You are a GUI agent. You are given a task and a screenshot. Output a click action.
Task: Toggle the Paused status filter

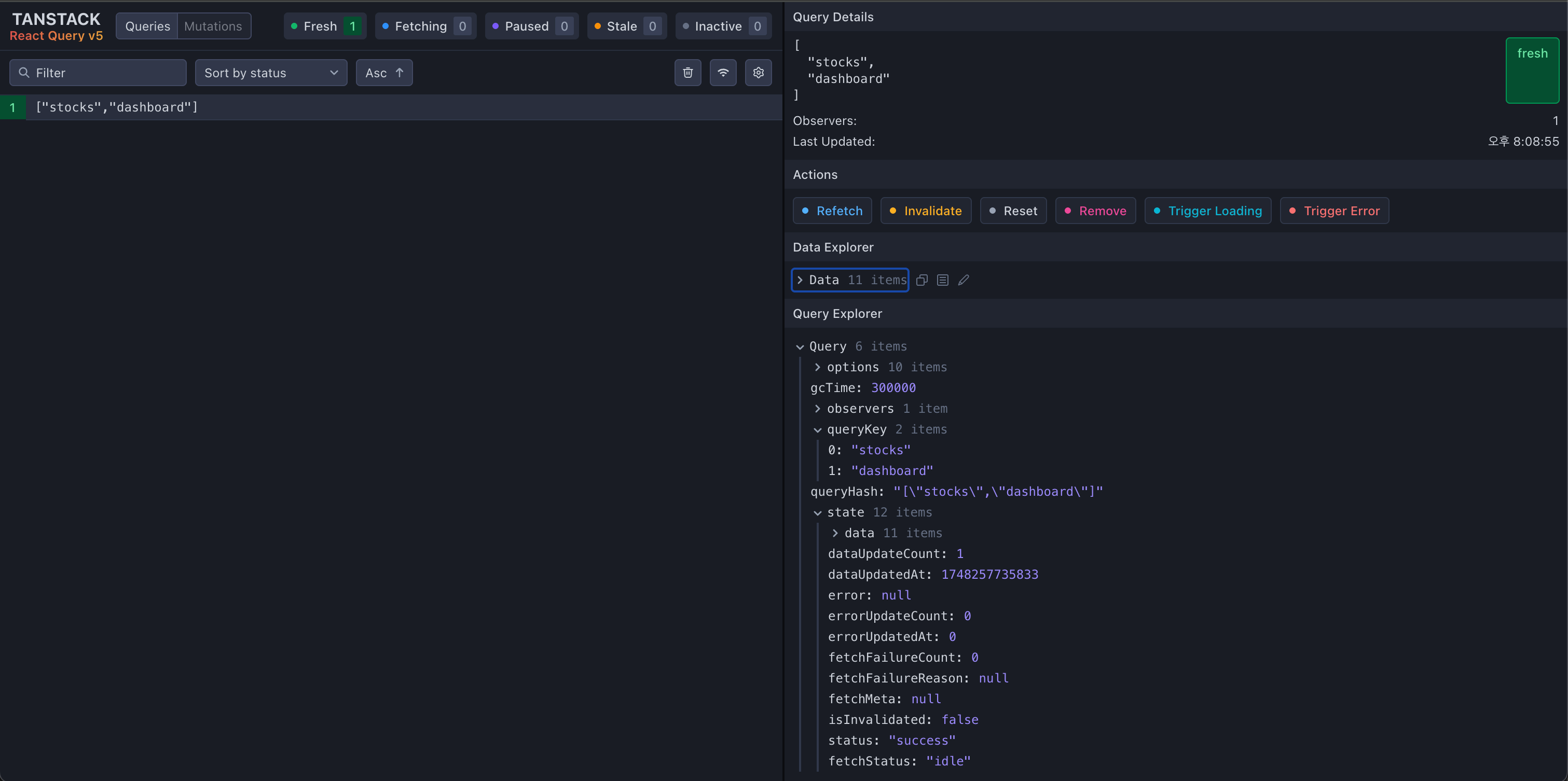(531, 26)
